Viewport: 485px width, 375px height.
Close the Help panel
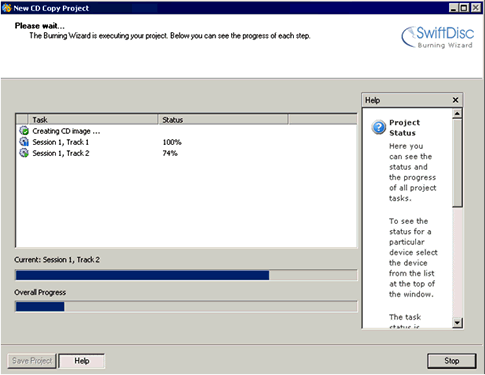455,100
